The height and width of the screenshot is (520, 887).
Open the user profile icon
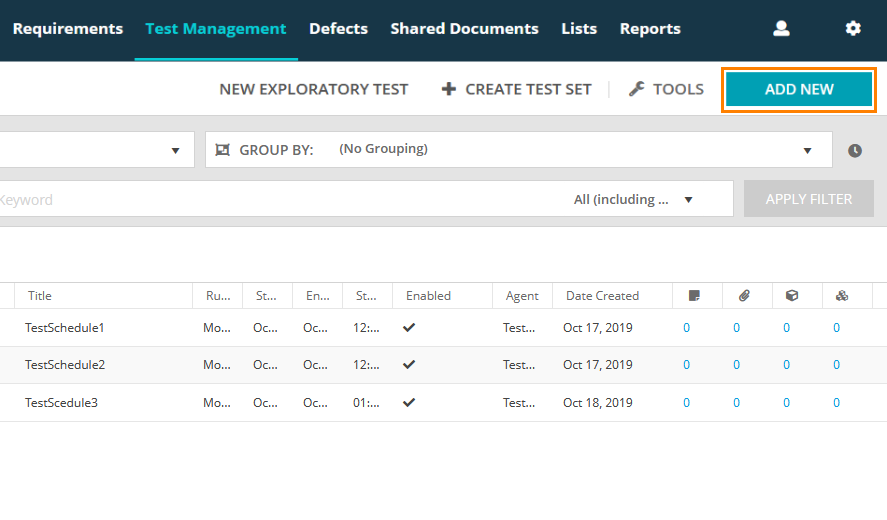click(x=781, y=29)
